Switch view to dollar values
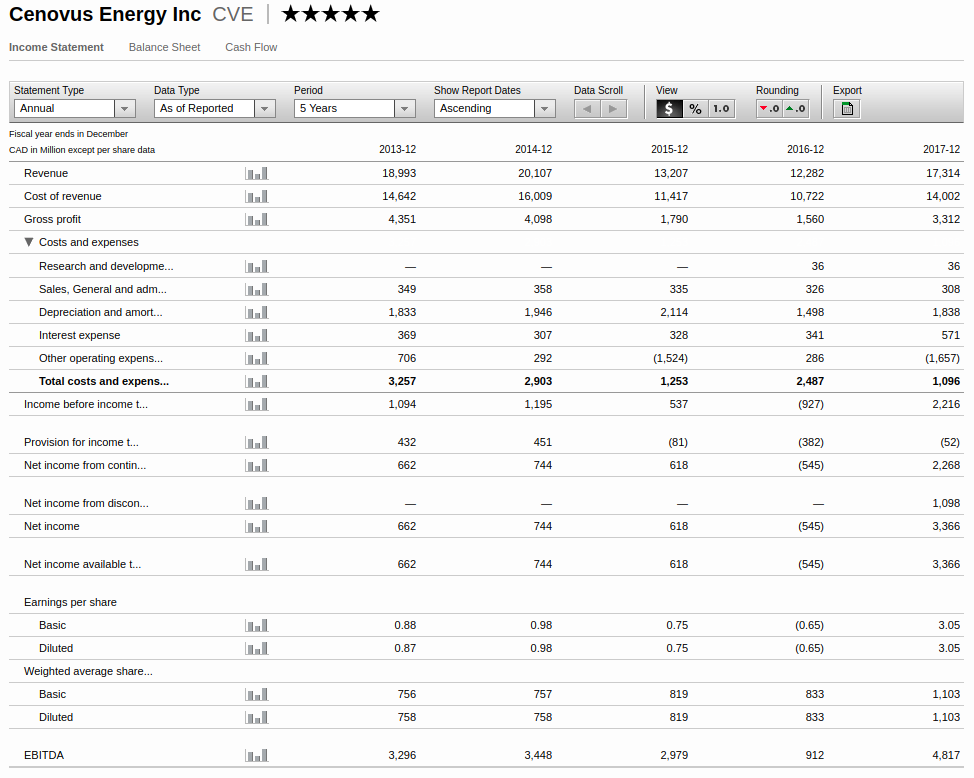974x778 pixels. tap(669, 109)
